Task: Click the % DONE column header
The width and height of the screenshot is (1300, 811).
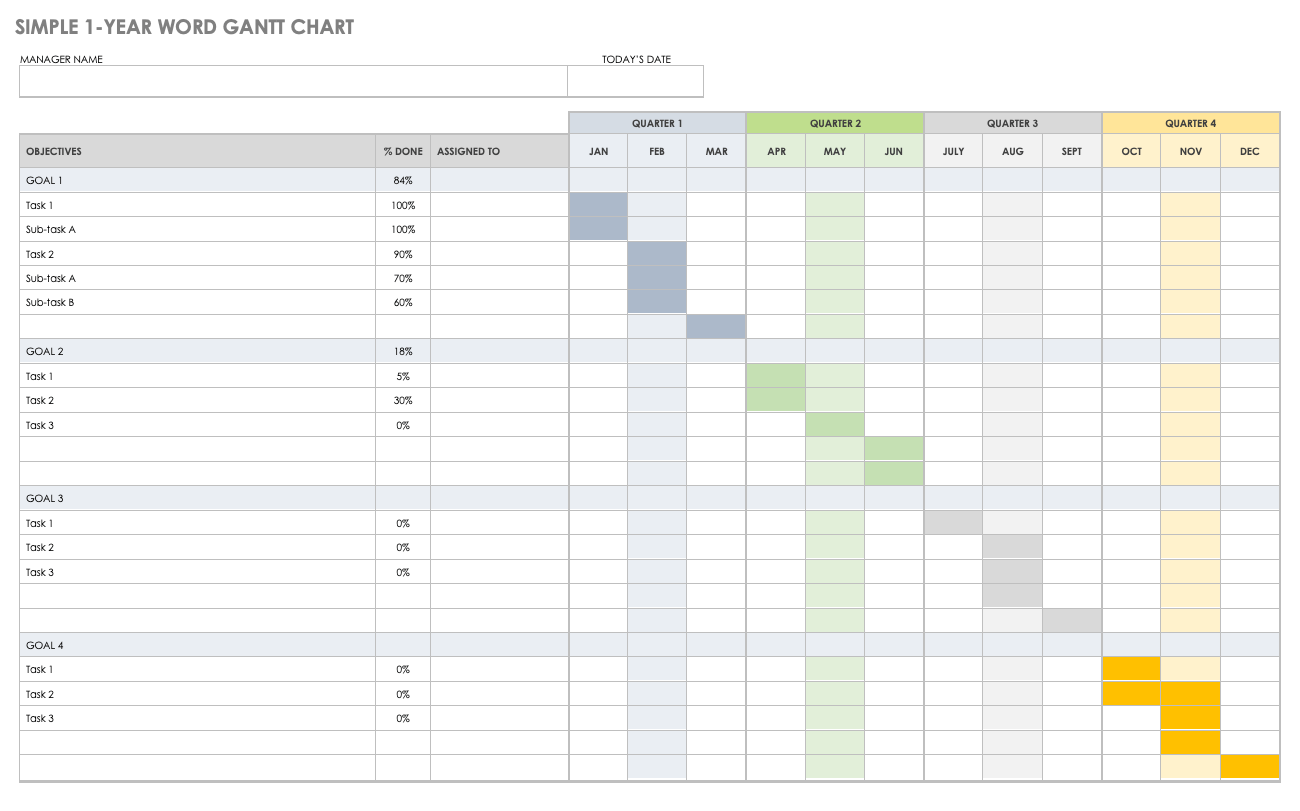Action: (x=403, y=152)
